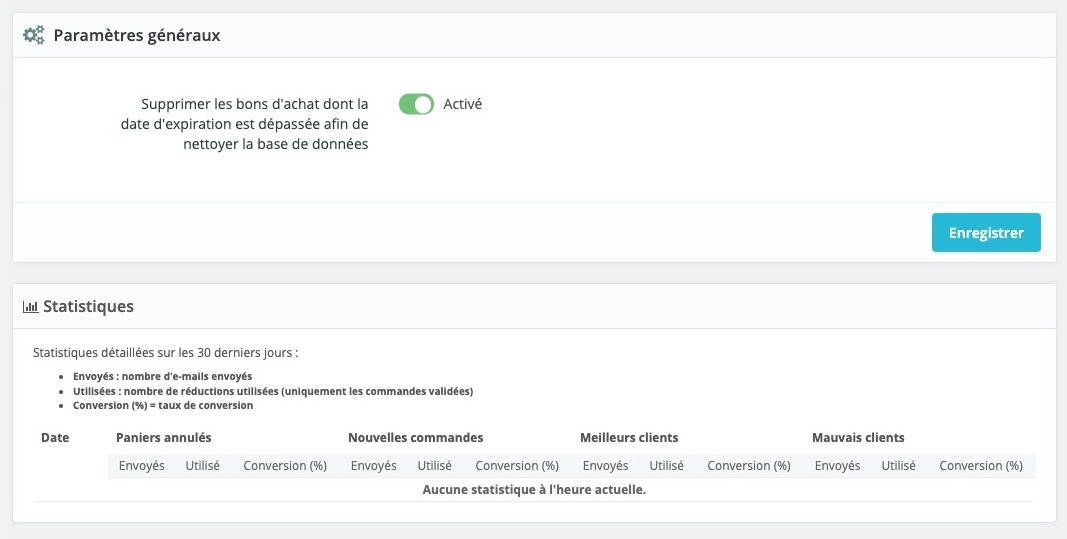Viewport: 1067px width, 539px height.
Task: Click Conversion (%) under Meilleurs clients
Action: 749,466
